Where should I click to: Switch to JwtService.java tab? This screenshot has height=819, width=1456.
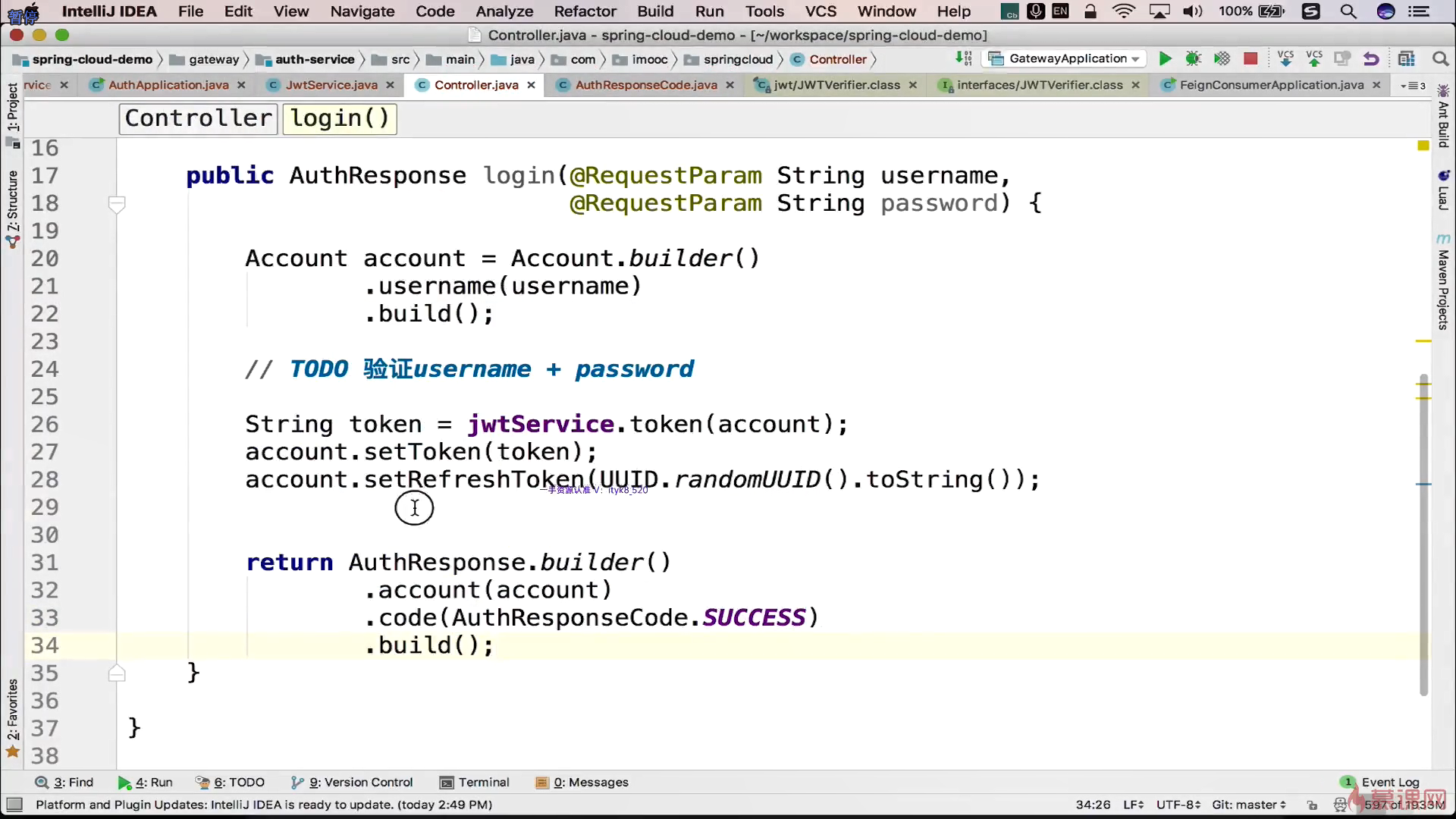(x=331, y=85)
